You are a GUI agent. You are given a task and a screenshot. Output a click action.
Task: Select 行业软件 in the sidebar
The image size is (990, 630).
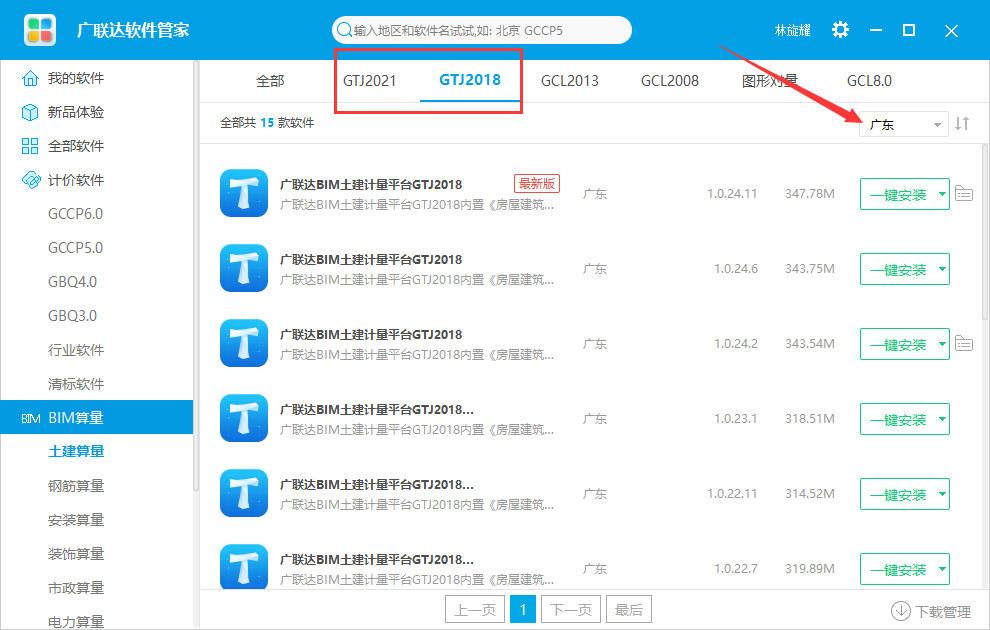[x=76, y=350]
